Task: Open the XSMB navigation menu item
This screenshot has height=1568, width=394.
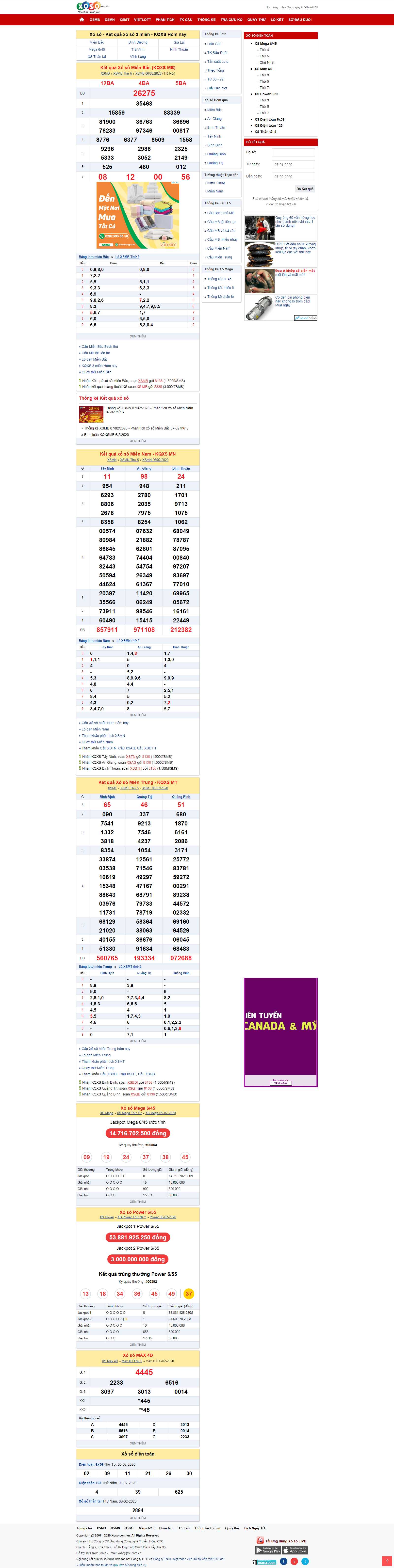Action: [95, 19]
